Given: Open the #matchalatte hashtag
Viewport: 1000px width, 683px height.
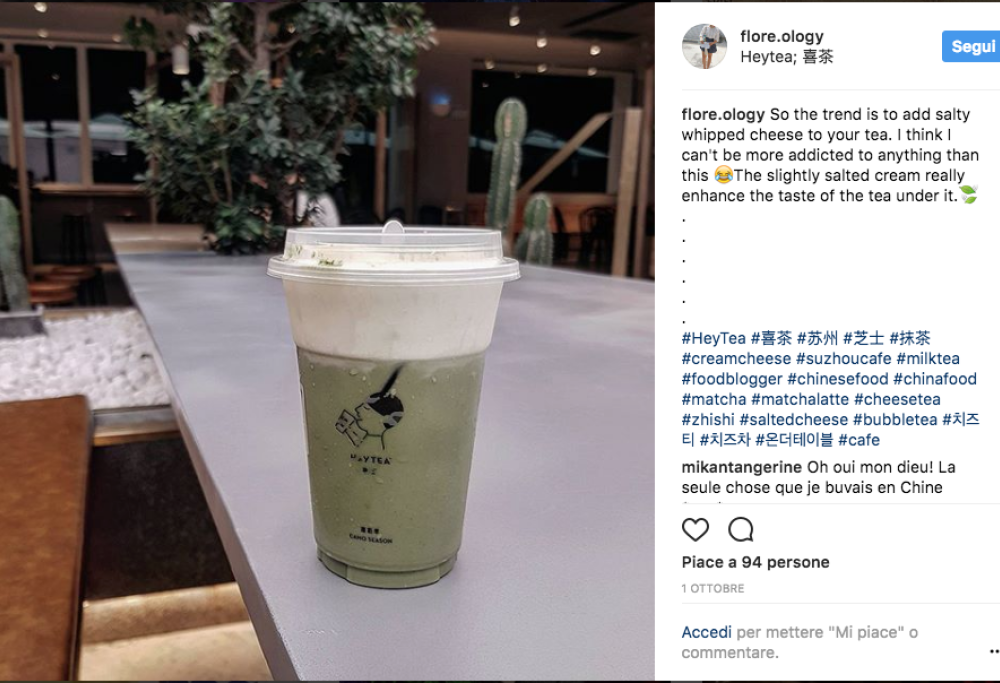Looking at the screenshot, I should [800, 399].
